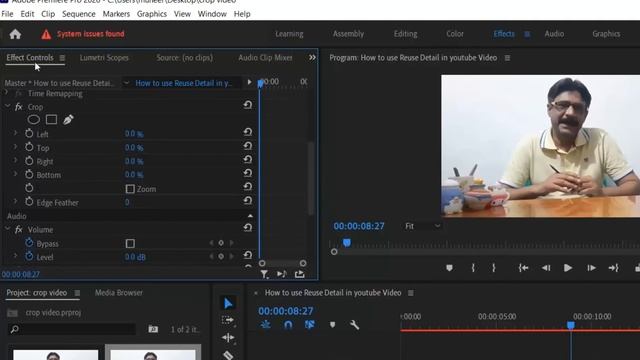The width and height of the screenshot is (640, 360).
Task: Toggle animation stopwatch for Right
Action: 29,161
